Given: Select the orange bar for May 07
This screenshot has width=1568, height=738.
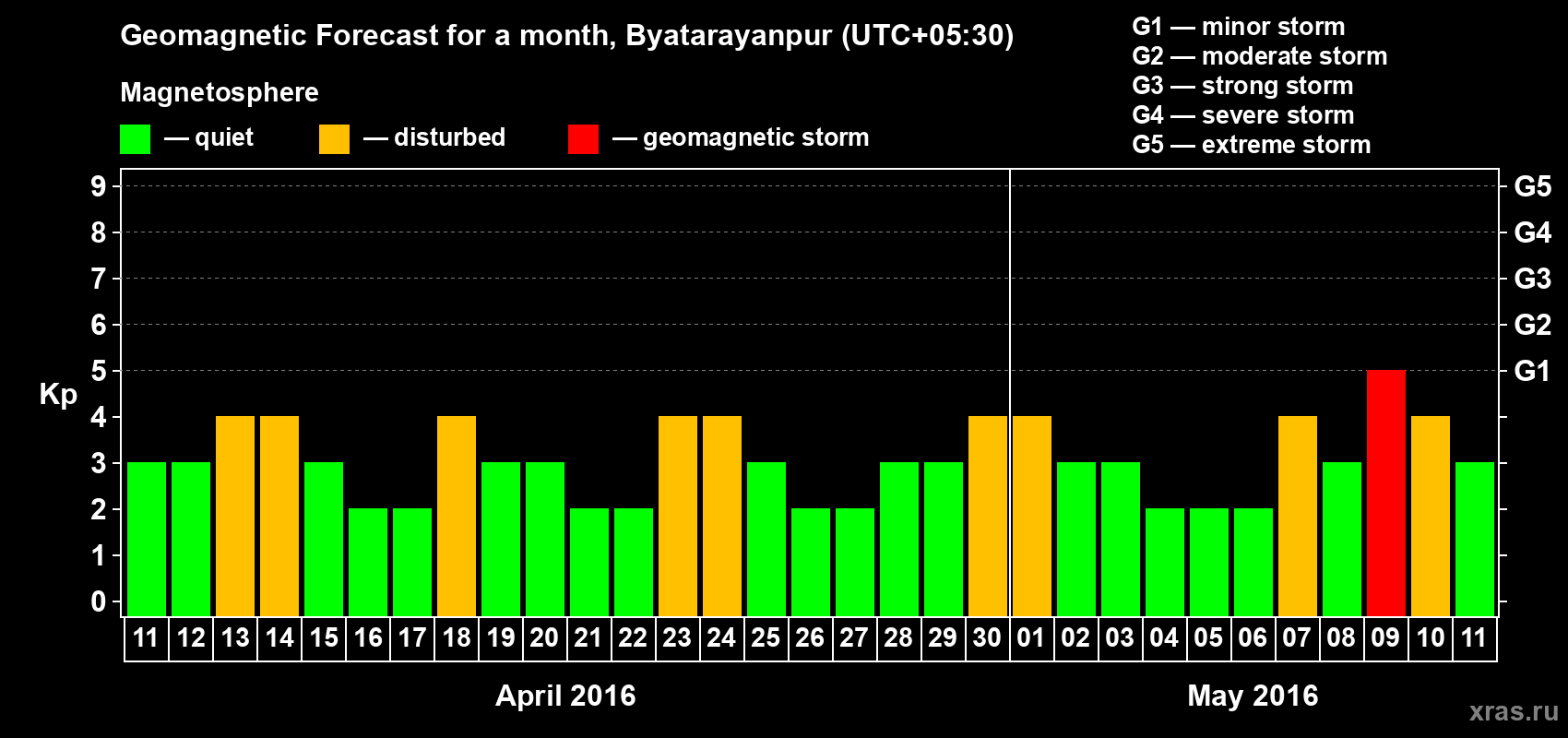Looking at the screenshot, I should [1298, 516].
